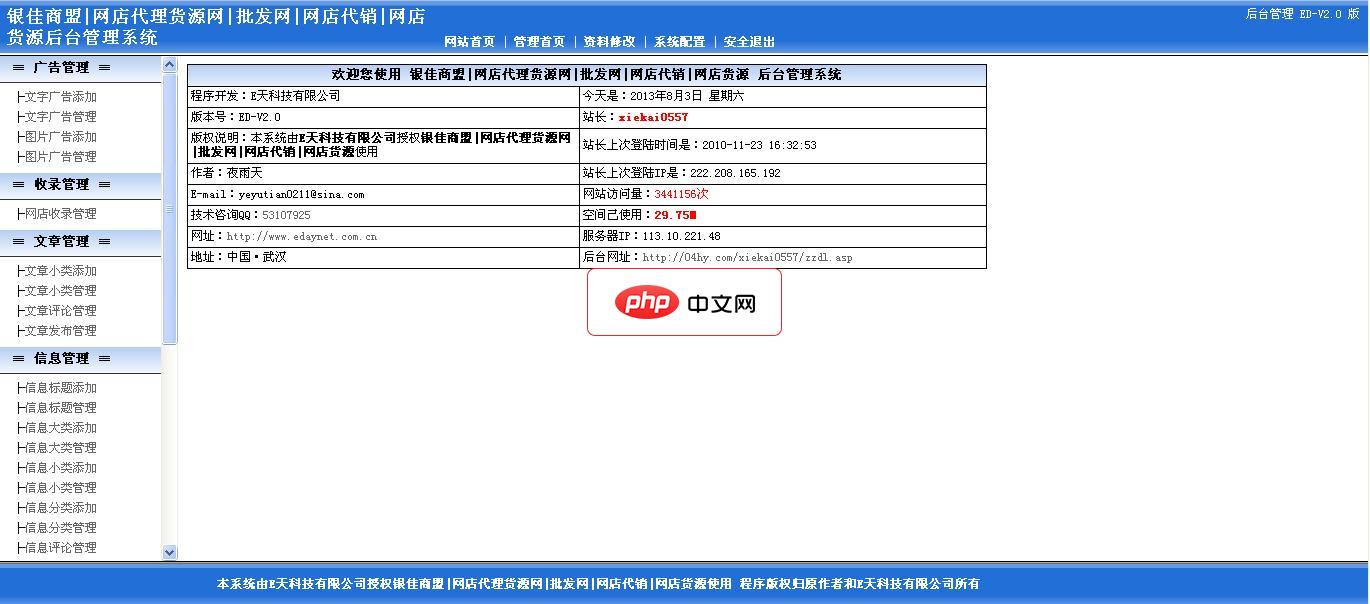Click the 文章管理 section icon
Screen dimensions: 1370x604
point(18,241)
